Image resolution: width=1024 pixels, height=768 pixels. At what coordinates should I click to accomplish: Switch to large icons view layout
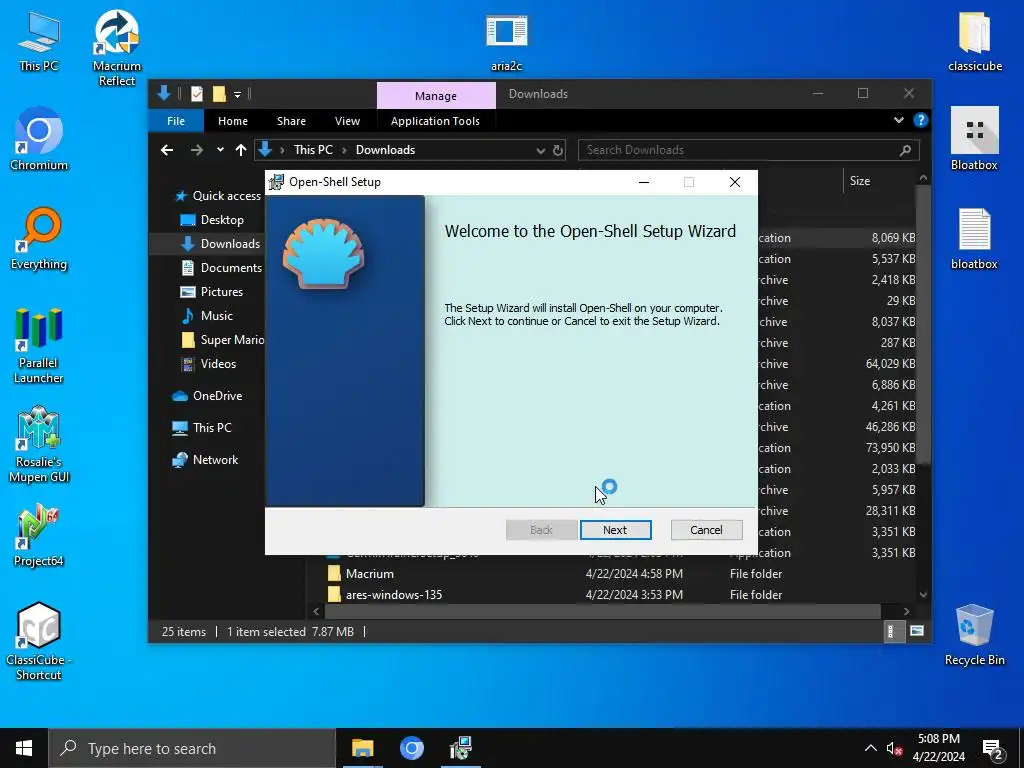tap(917, 631)
